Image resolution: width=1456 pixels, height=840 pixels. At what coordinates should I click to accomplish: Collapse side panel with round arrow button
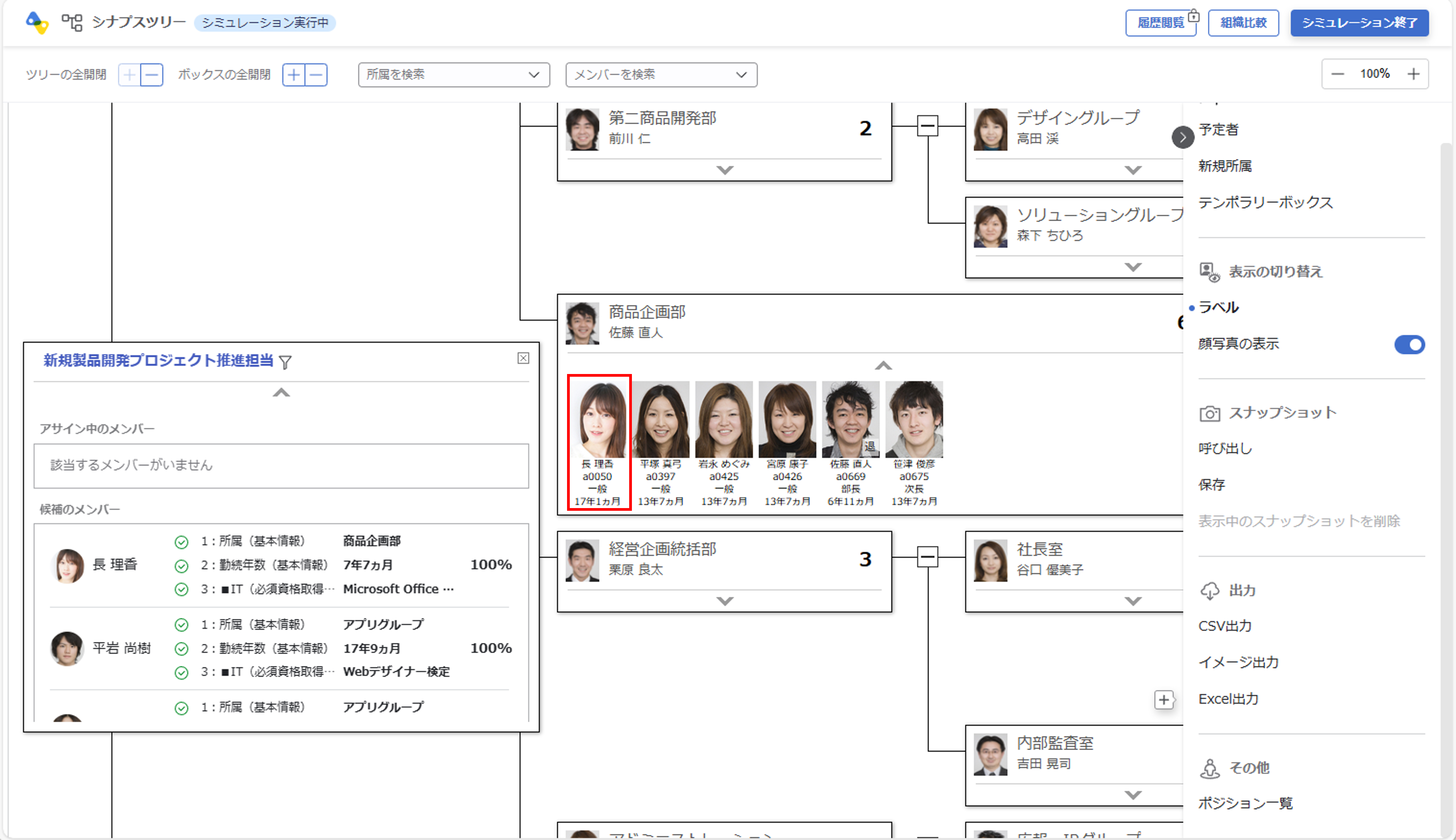(1182, 137)
